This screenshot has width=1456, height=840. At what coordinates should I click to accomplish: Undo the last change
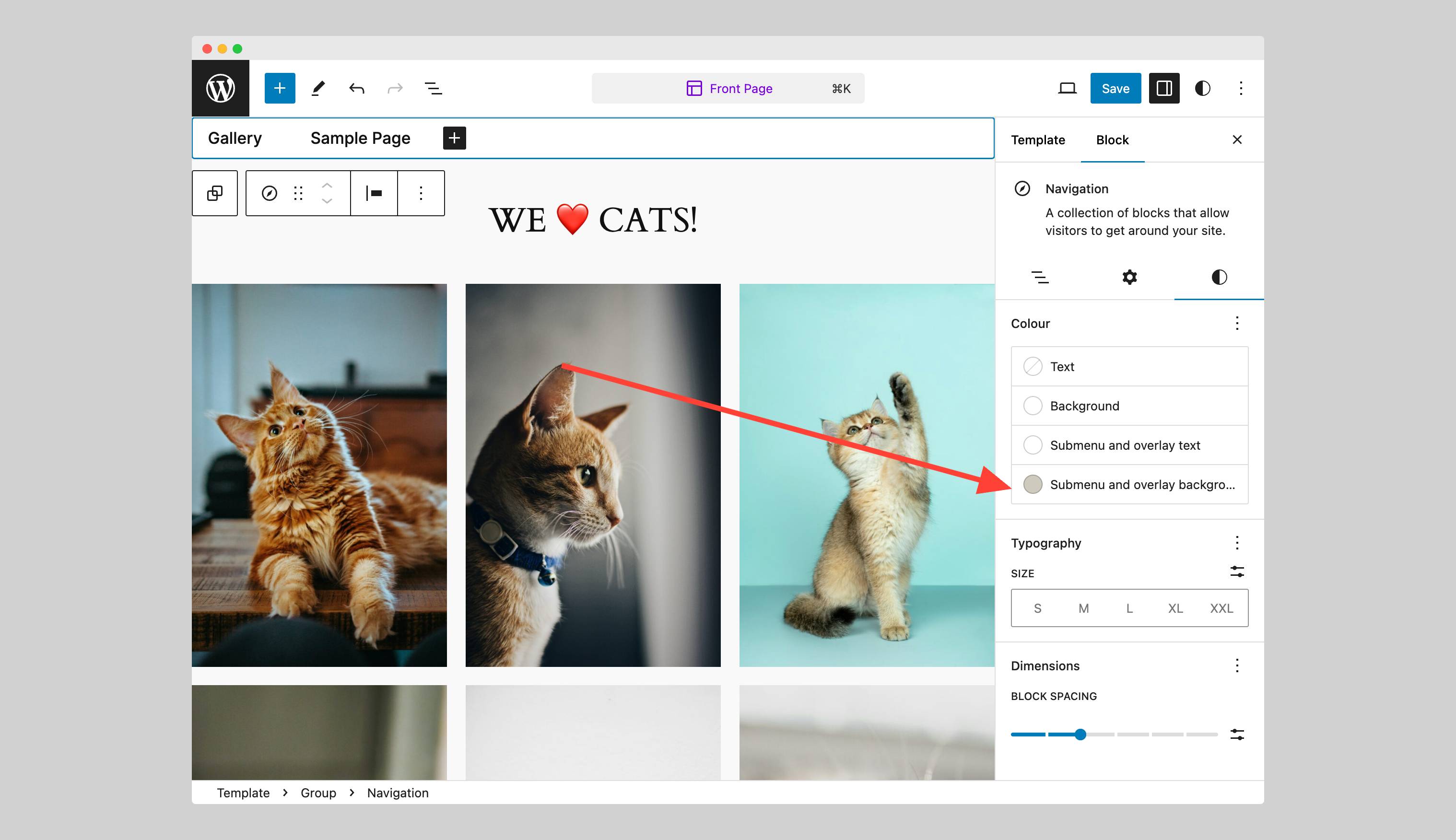[357, 88]
